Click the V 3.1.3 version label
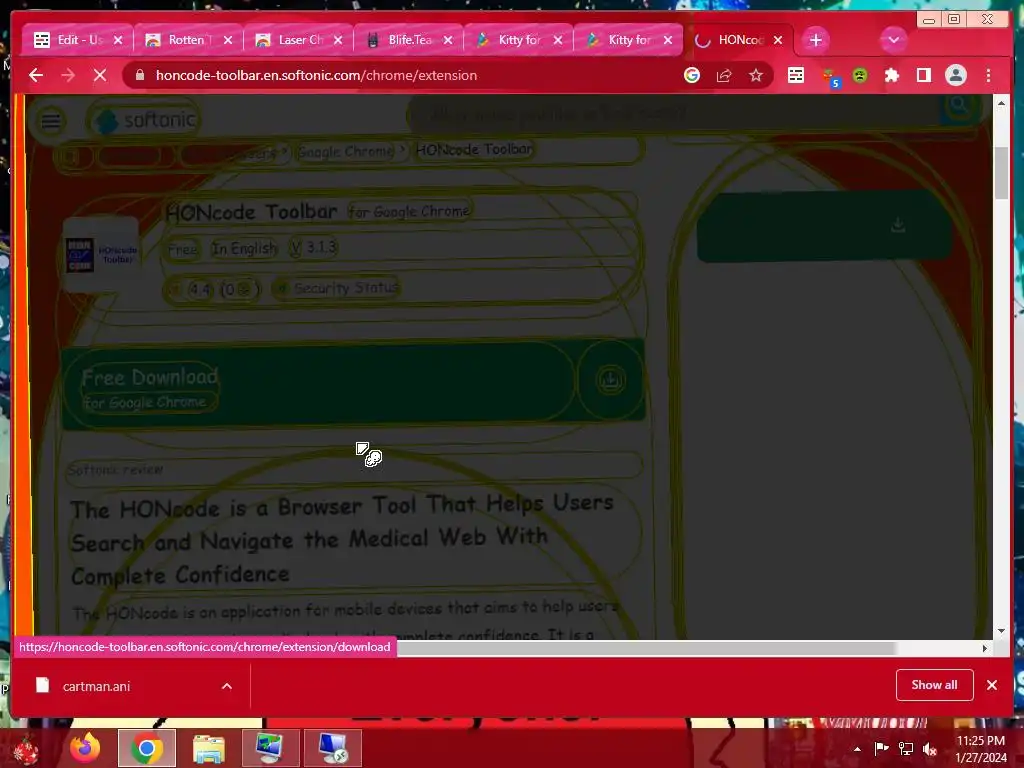 313,248
